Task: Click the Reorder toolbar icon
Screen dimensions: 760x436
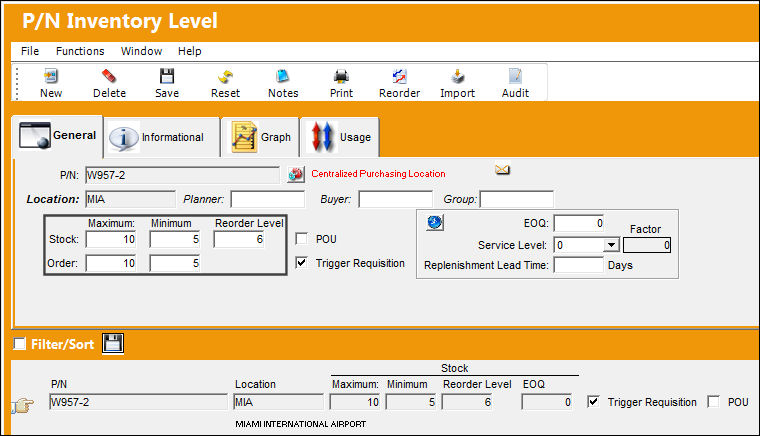Action: (x=399, y=76)
